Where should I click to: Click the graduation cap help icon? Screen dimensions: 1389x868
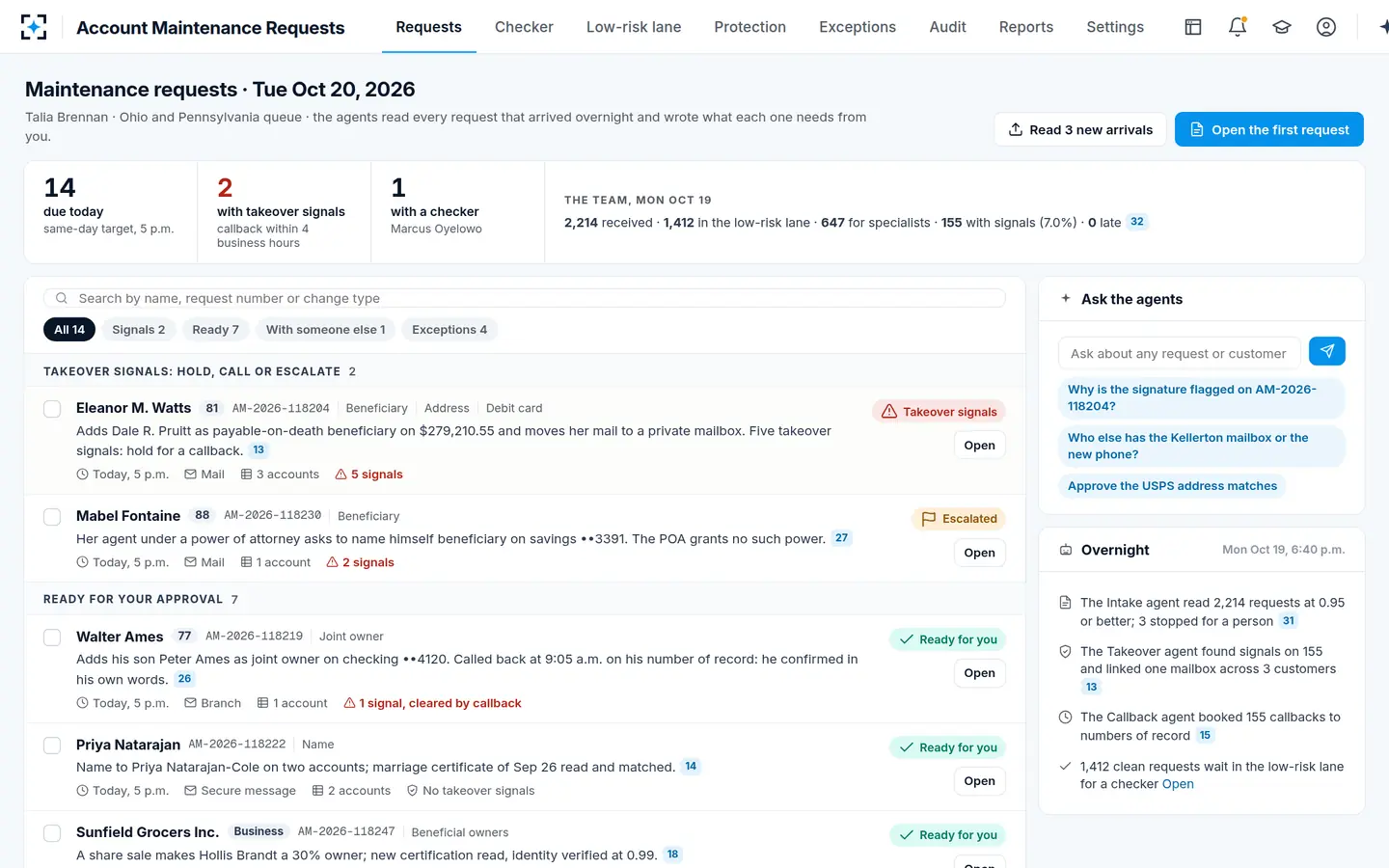point(1282,27)
